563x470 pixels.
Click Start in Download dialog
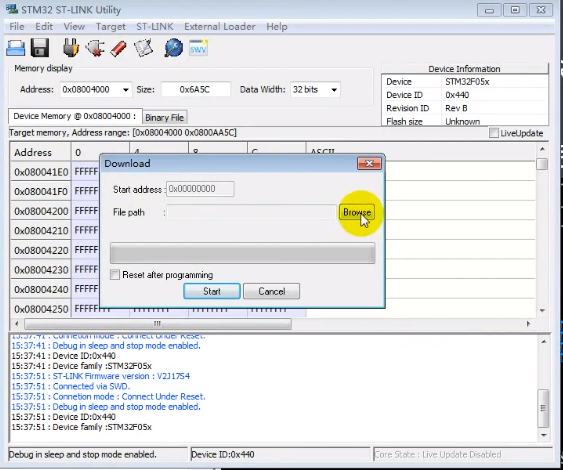click(212, 291)
